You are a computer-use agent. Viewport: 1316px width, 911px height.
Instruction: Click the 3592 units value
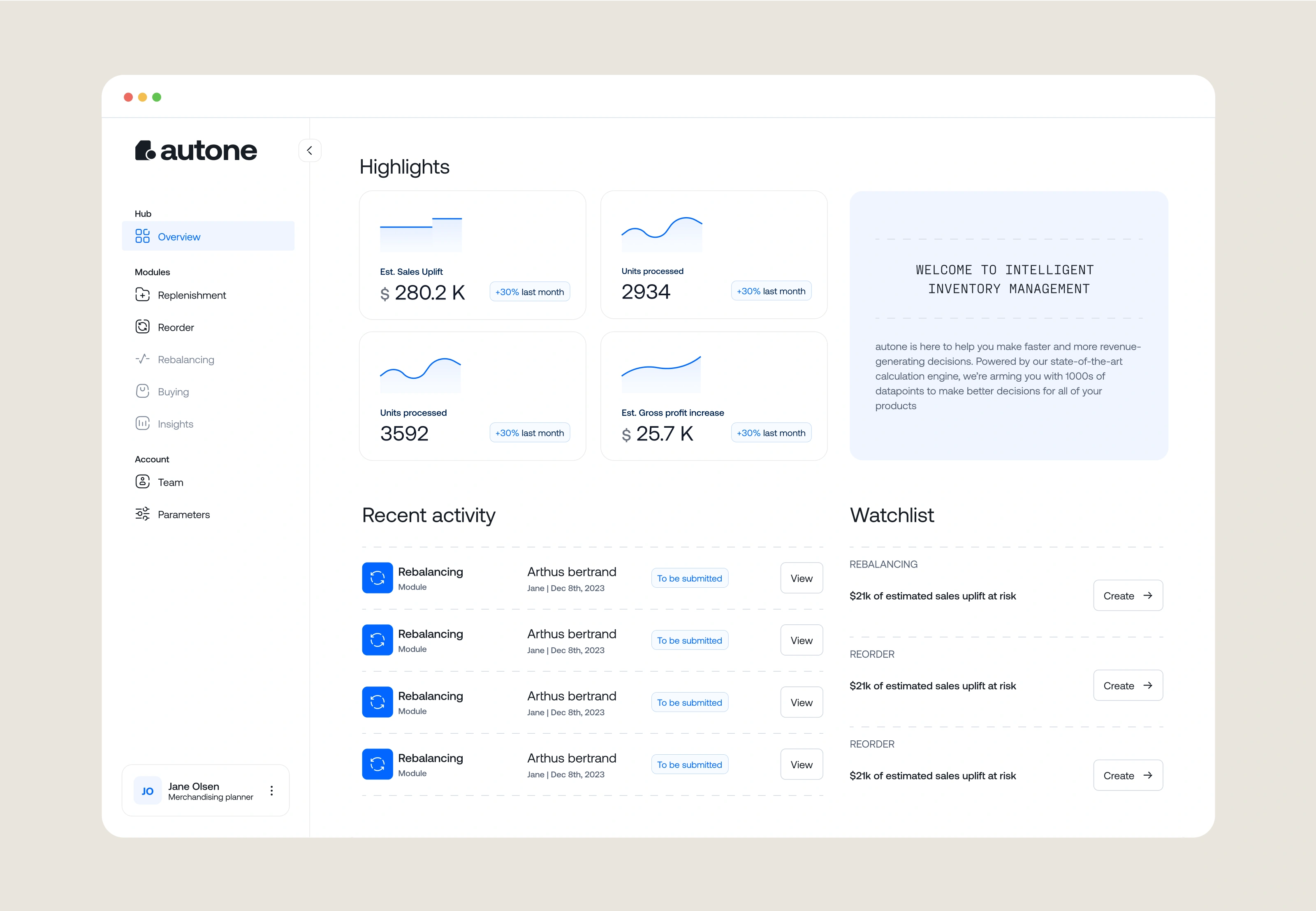(x=404, y=434)
